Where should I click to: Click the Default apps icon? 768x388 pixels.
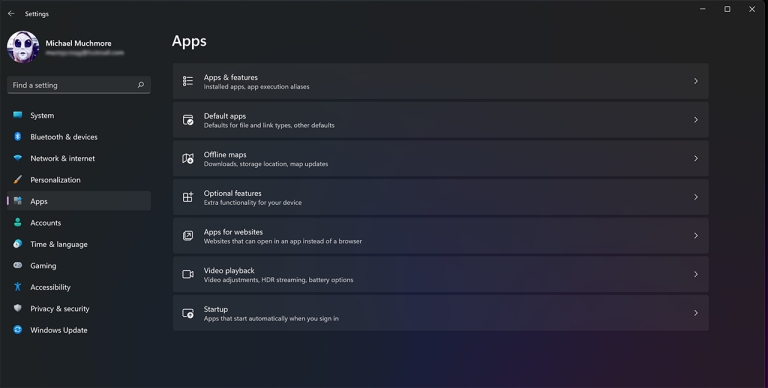click(188, 120)
